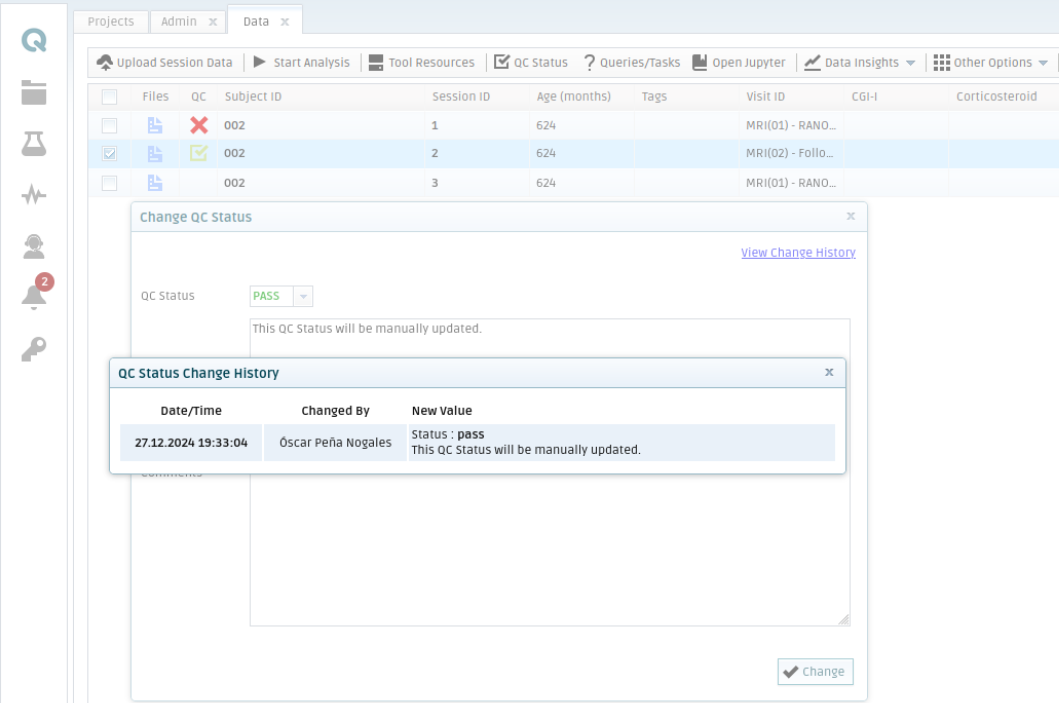Screen dimensions: 1059x703
Task: Uncheck the selected session 2 checkbox
Action: point(110,154)
